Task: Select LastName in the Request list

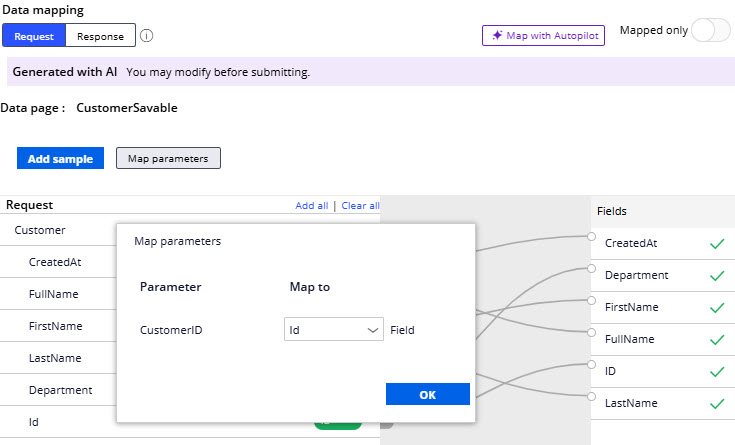Action: [55, 358]
